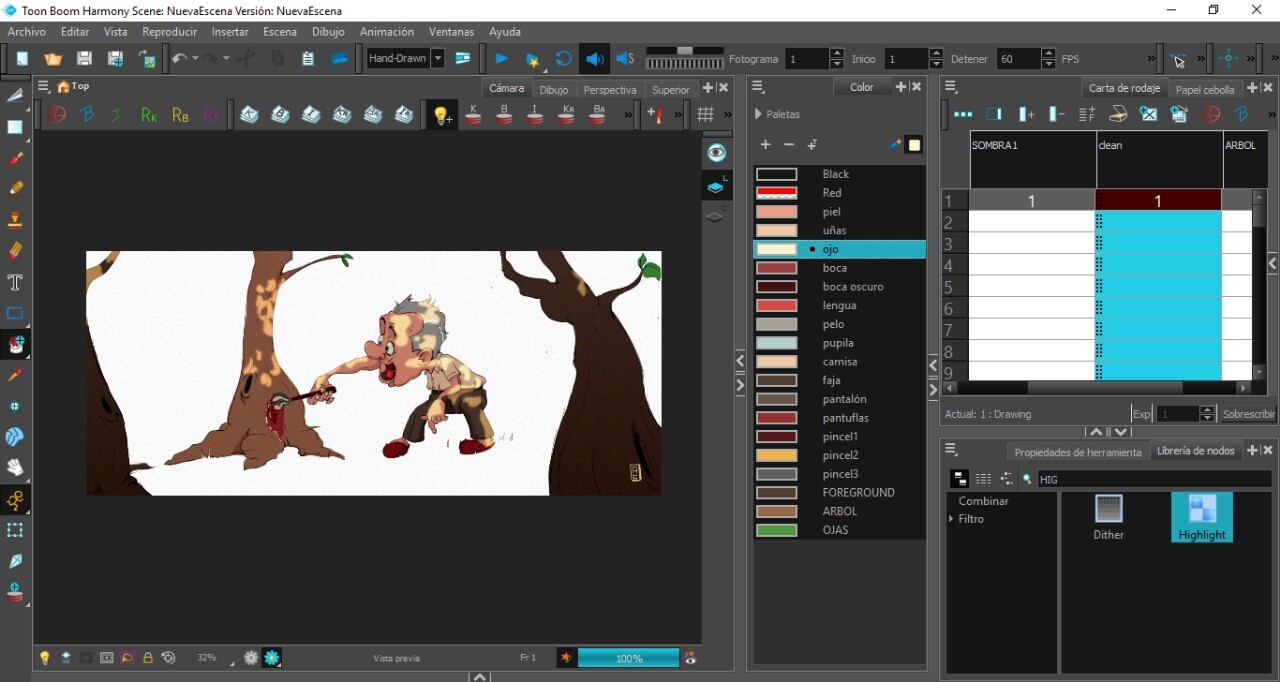Open the Node Library panel menu
1280x682 pixels.
[x=952, y=450]
